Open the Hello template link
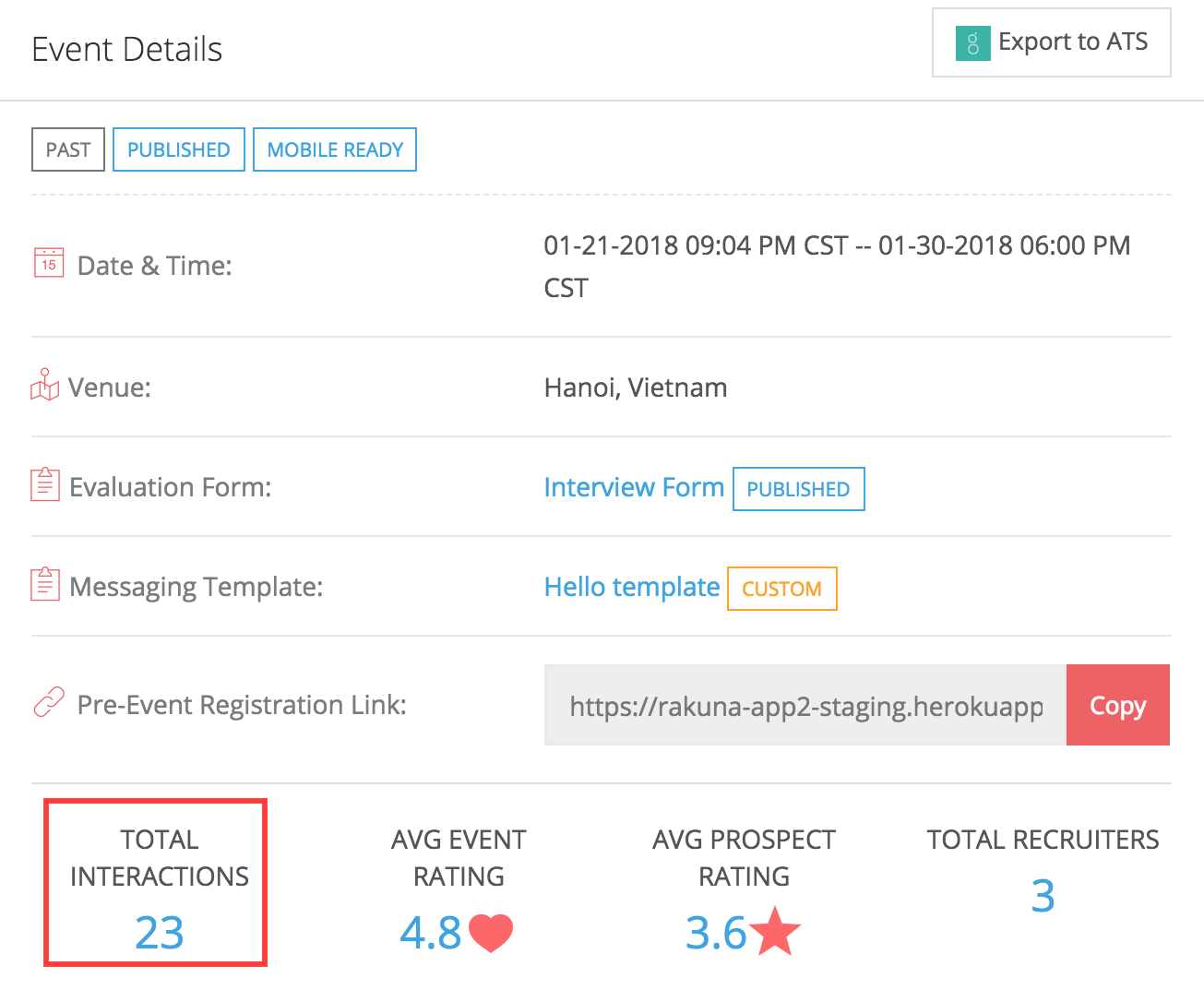The height and width of the screenshot is (990, 1204). click(x=632, y=587)
